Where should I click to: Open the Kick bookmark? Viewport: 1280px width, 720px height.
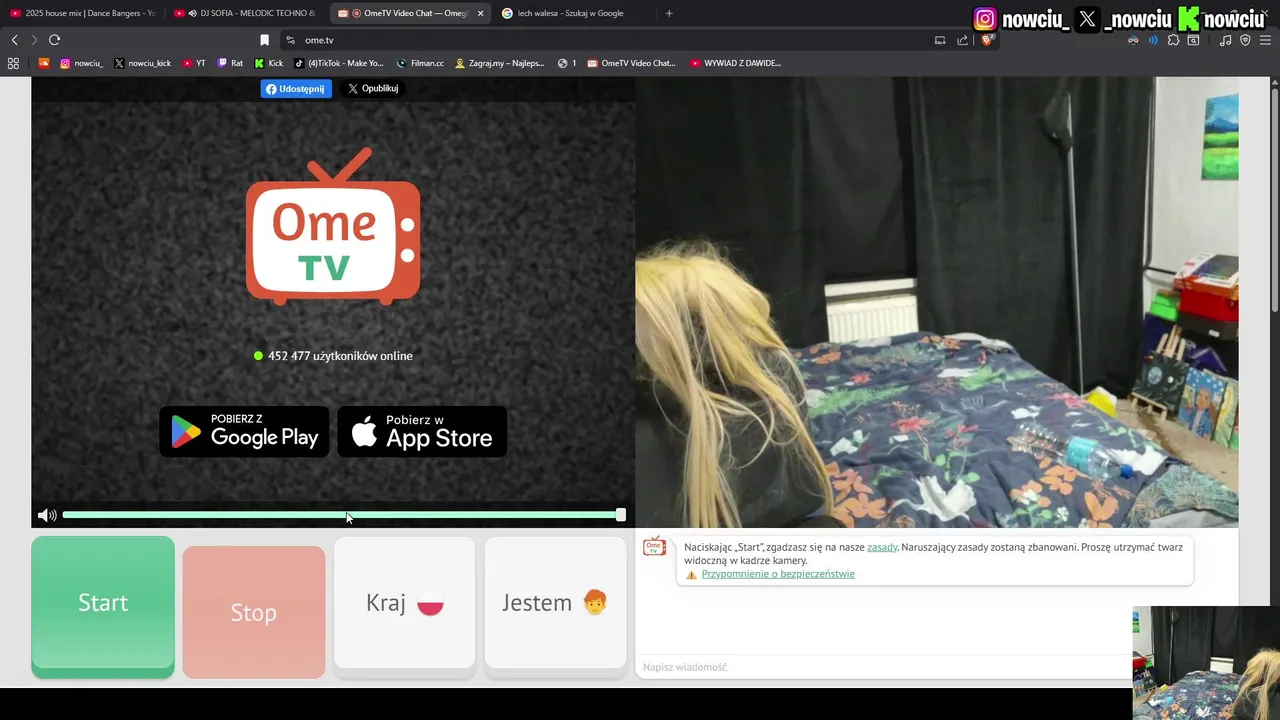(x=269, y=63)
